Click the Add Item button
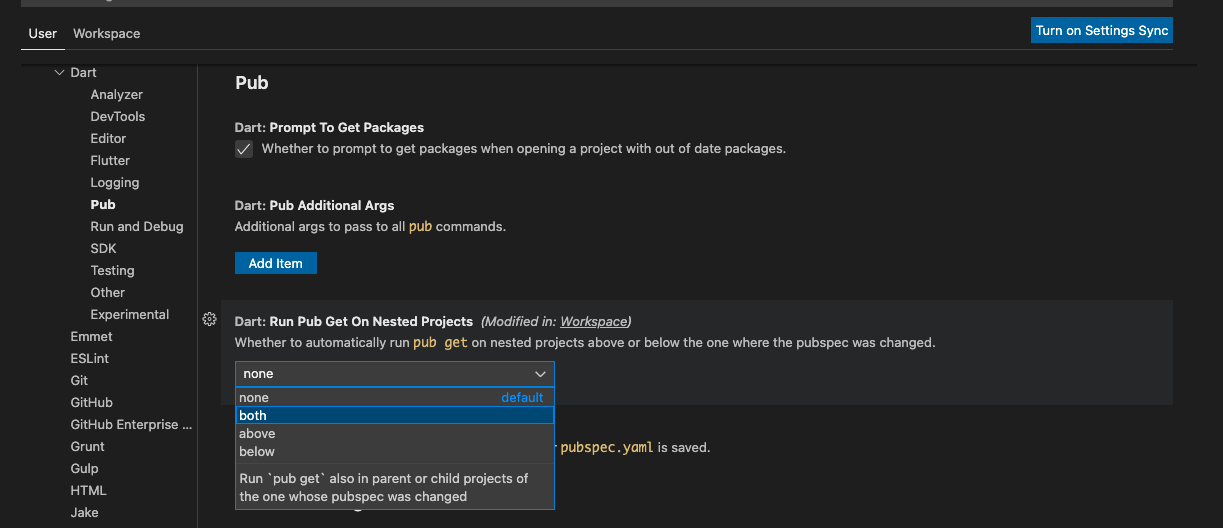The image size is (1223, 528). tap(275, 263)
